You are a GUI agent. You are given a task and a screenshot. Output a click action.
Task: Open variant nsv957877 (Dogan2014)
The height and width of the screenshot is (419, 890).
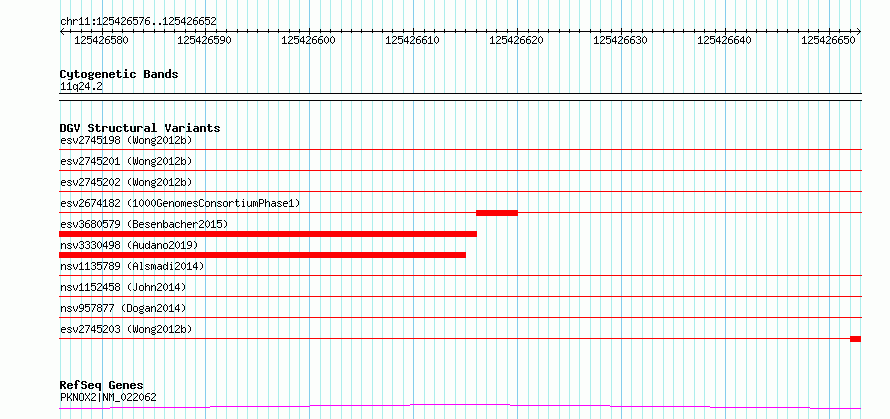123,308
